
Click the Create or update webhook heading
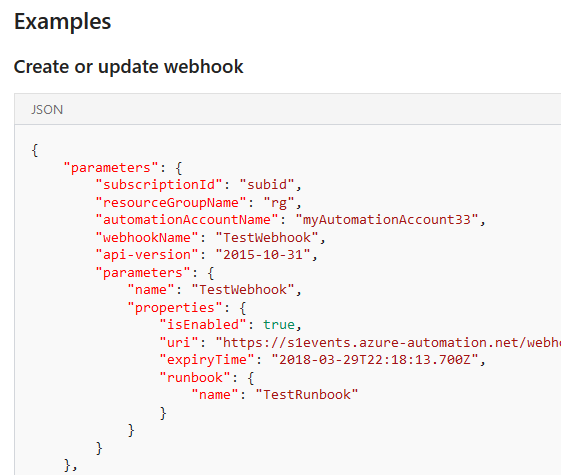[x=128, y=67]
